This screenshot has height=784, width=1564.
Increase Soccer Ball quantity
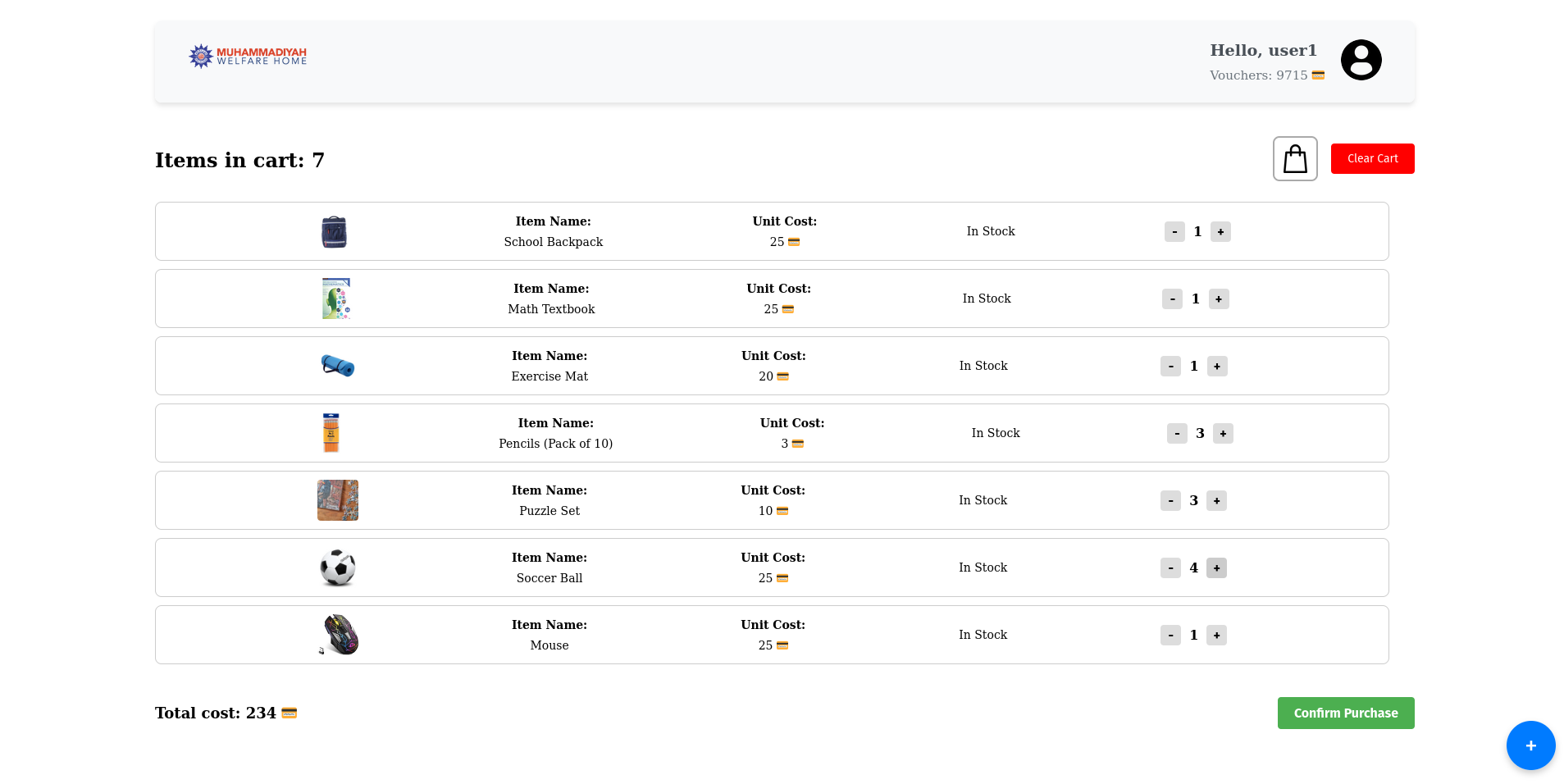pyautogui.click(x=1216, y=568)
